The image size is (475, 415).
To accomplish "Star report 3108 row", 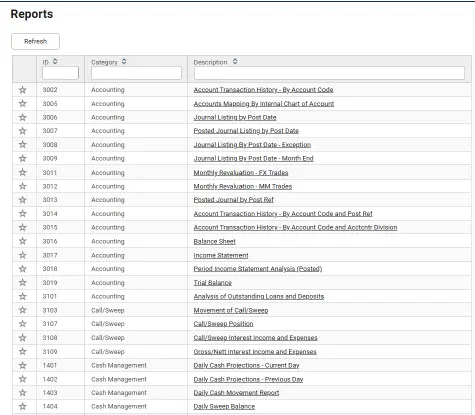I will [23, 338].
